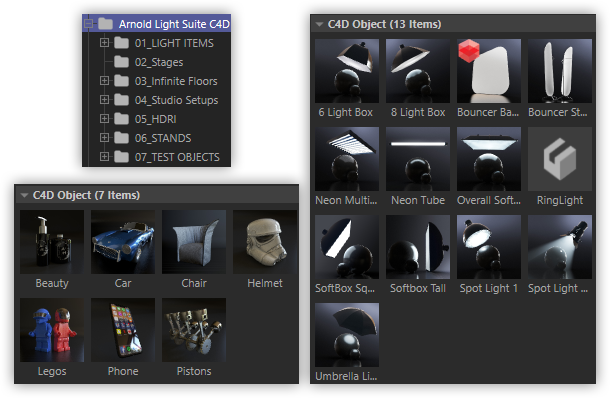Click the Arnold Light Suite C4D label

click(174, 24)
